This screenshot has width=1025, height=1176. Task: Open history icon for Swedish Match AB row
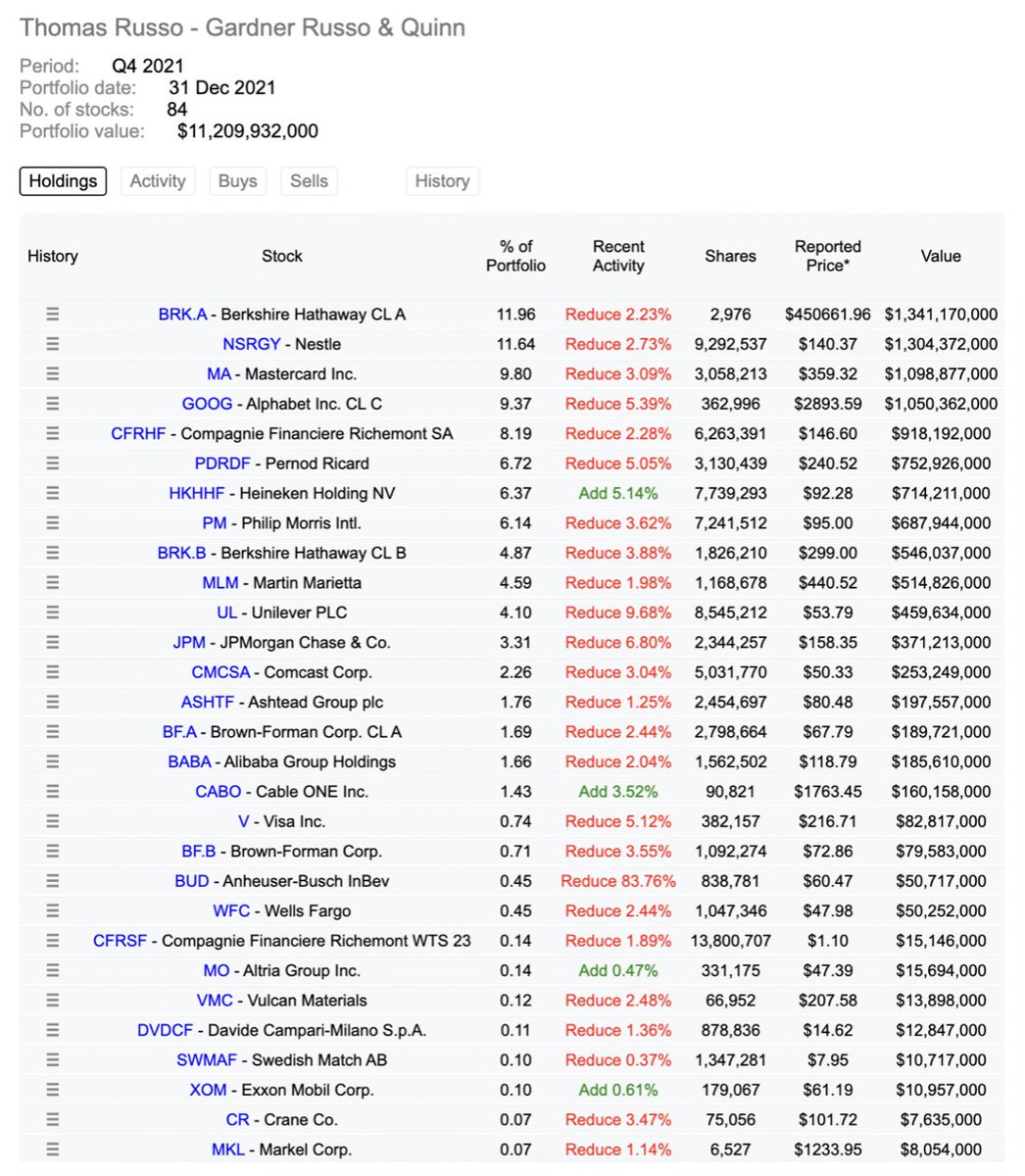(53, 1060)
